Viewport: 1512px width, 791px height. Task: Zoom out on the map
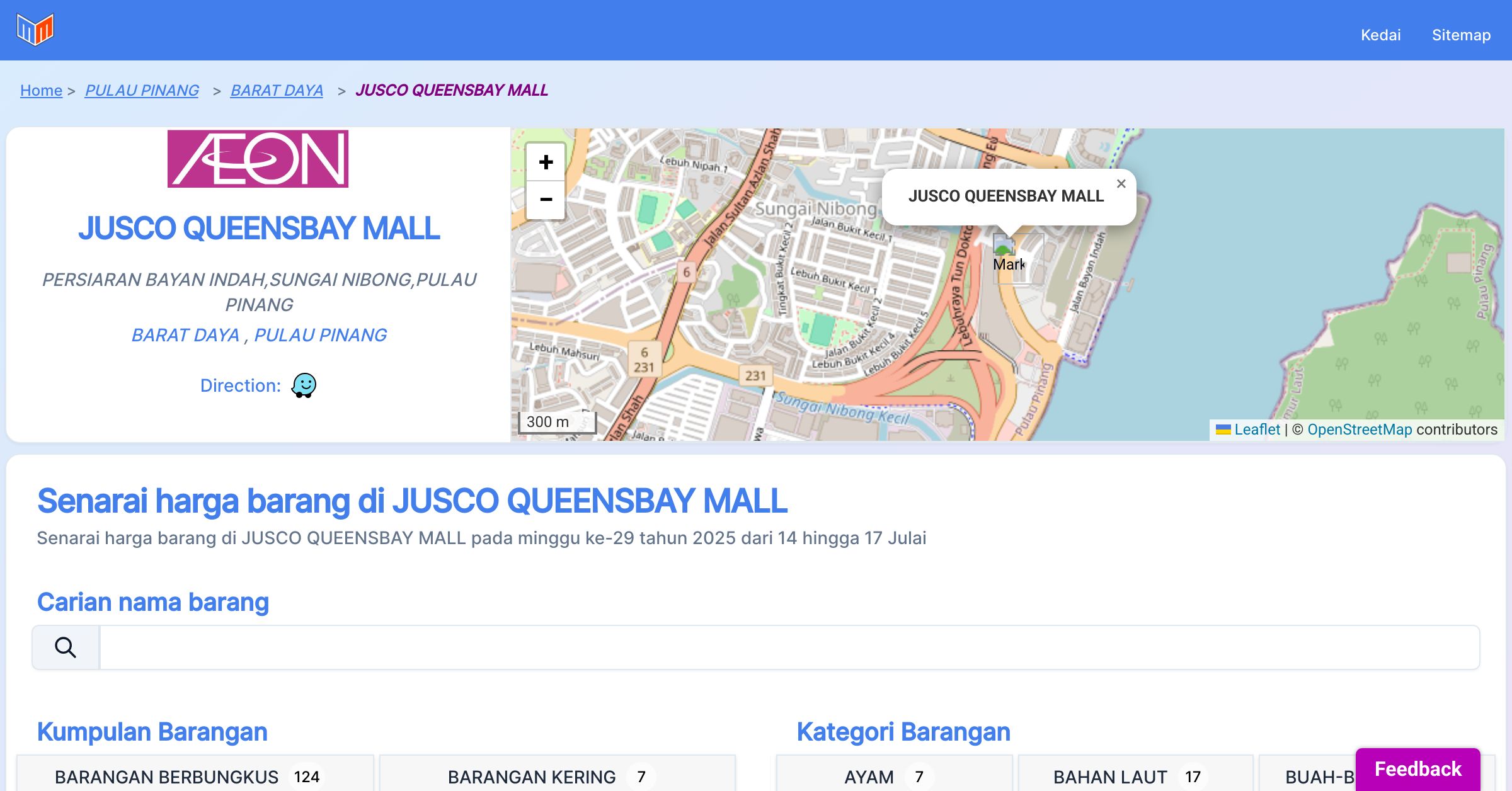tap(546, 200)
